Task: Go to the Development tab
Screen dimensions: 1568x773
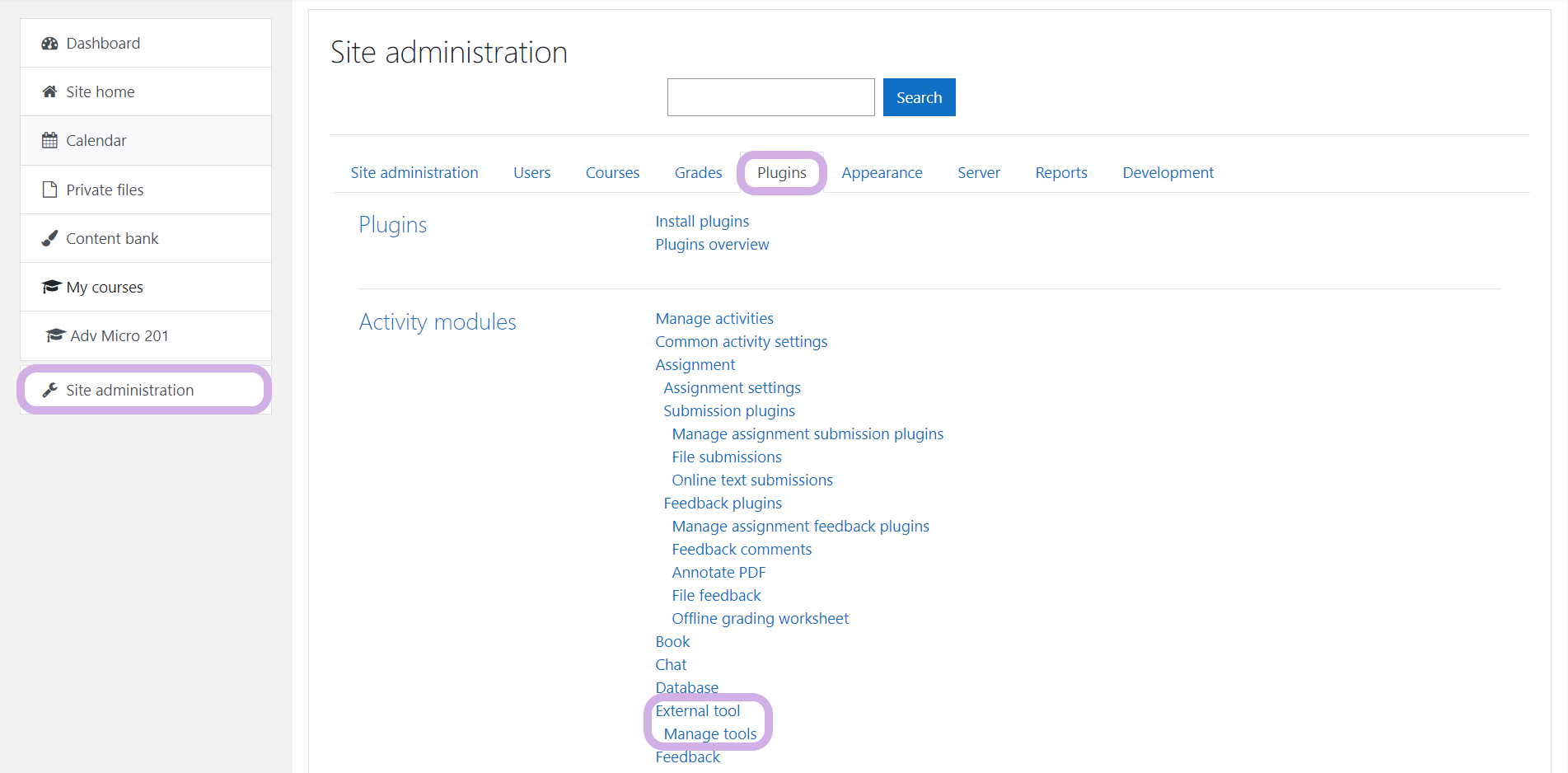Action: click(x=1168, y=173)
